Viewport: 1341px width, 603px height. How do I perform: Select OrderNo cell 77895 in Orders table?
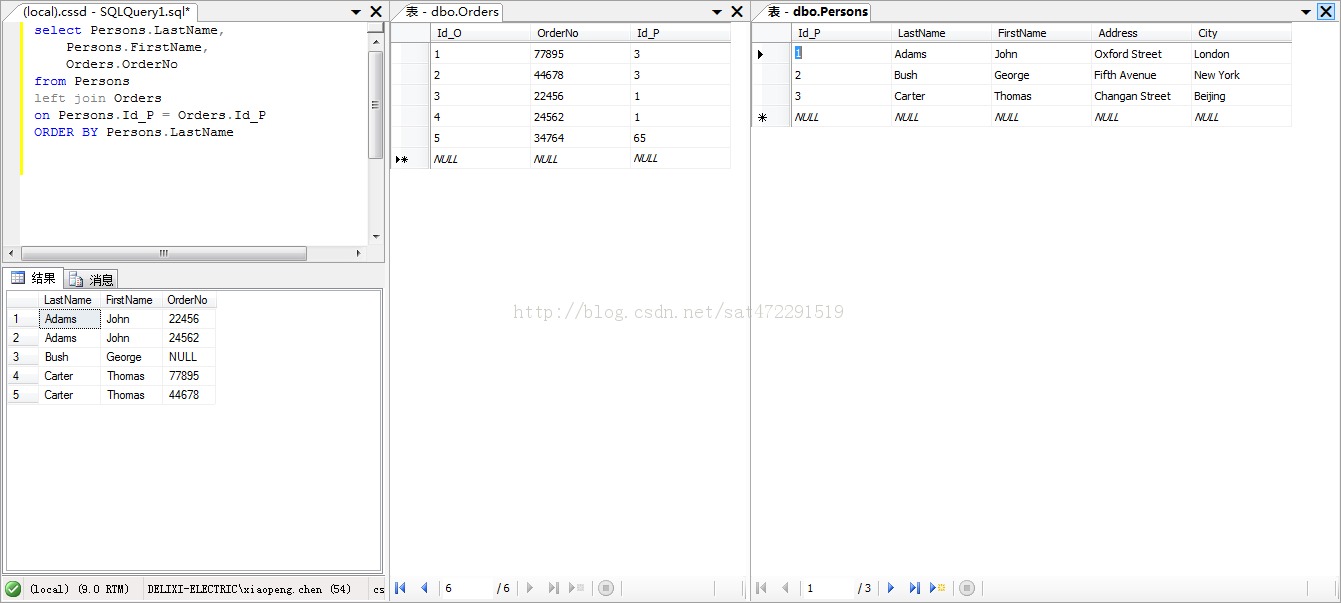tap(580, 54)
